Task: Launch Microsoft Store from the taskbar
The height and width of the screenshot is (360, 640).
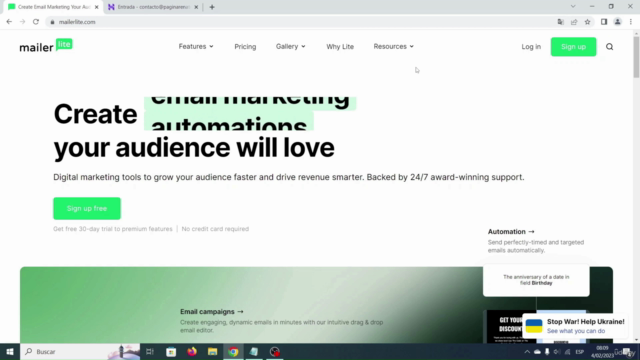Action: click(x=171, y=351)
